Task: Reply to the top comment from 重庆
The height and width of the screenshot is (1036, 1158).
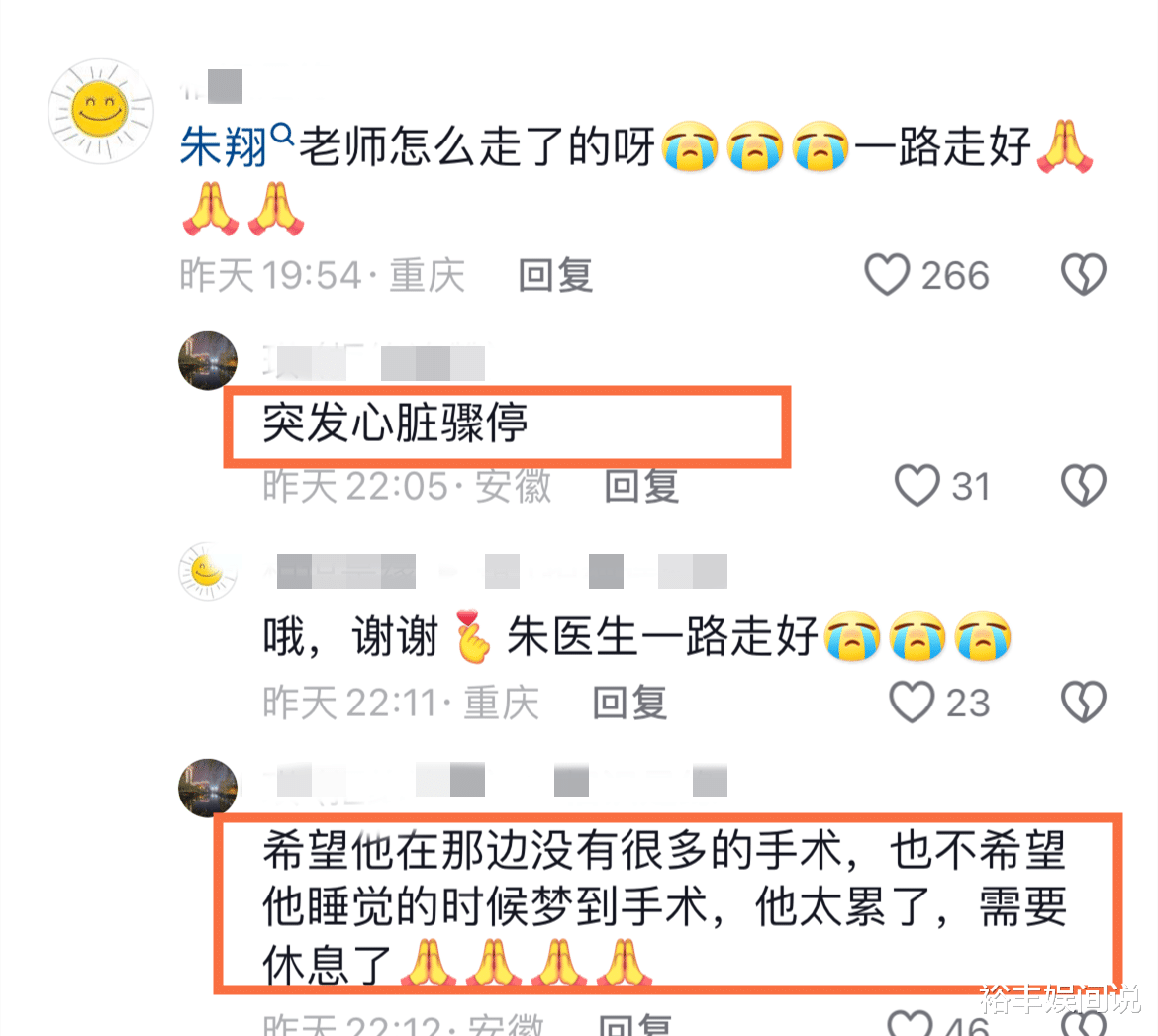Action: coord(556,275)
